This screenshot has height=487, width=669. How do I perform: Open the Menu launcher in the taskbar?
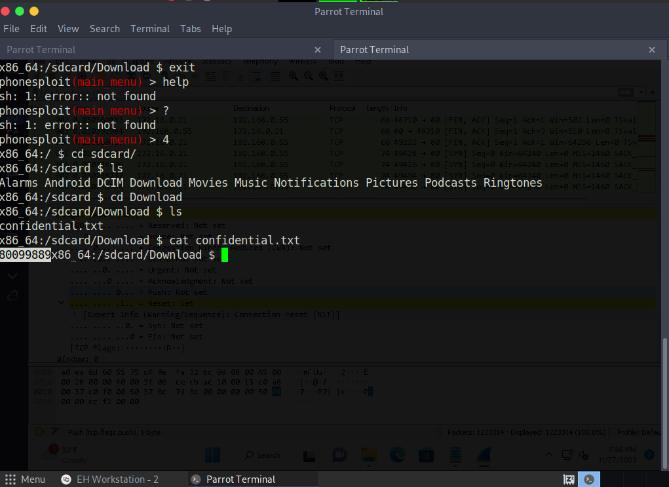25,479
